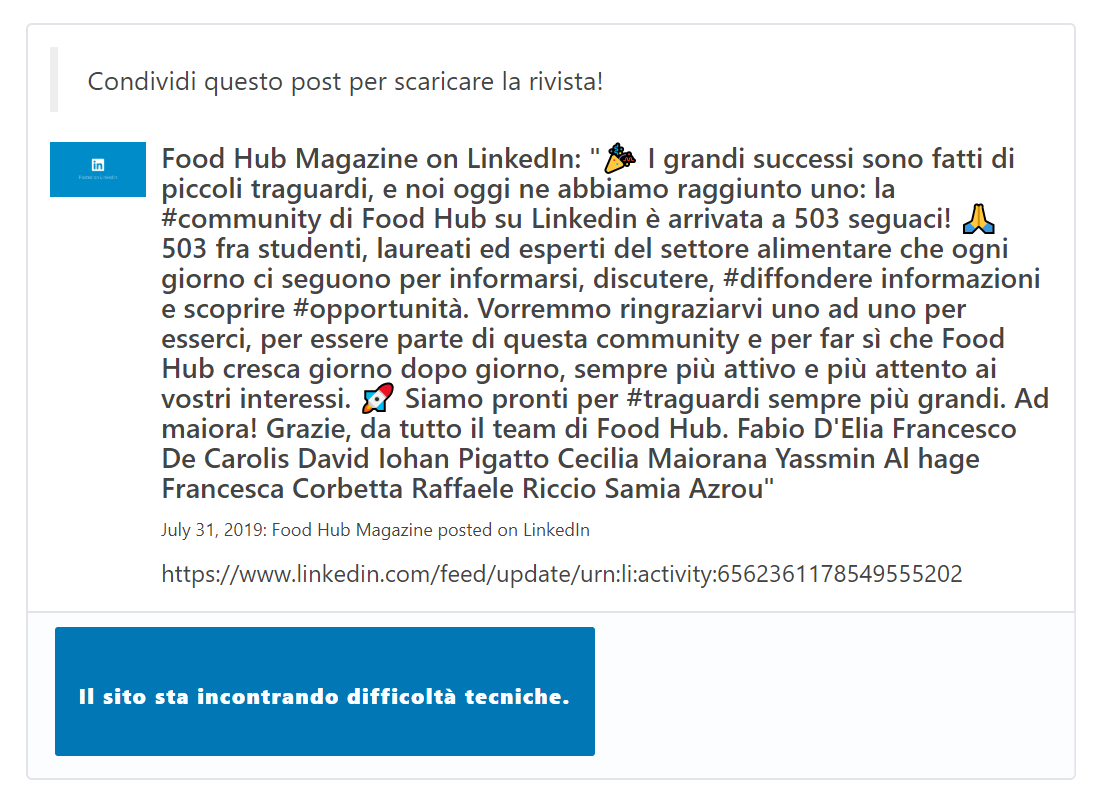Click the blue 'Il sito sta incontrando difficoltà tecniche' button
This screenshot has height=797, width=1098.
(x=325, y=691)
